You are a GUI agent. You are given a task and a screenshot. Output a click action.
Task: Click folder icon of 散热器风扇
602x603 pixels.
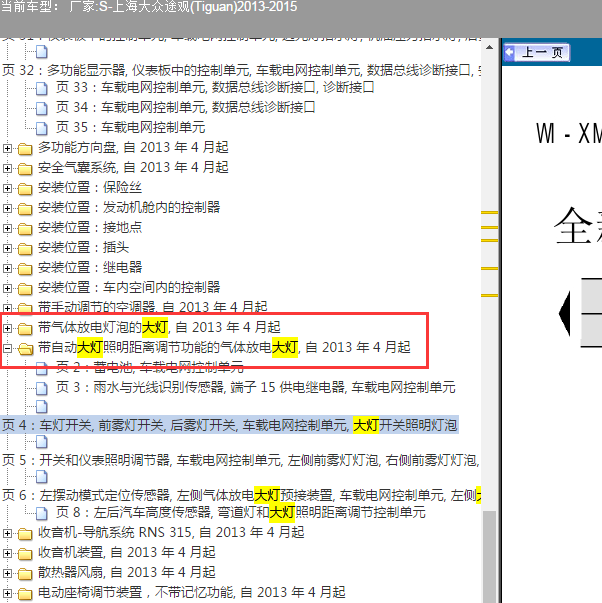tap(25, 573)
